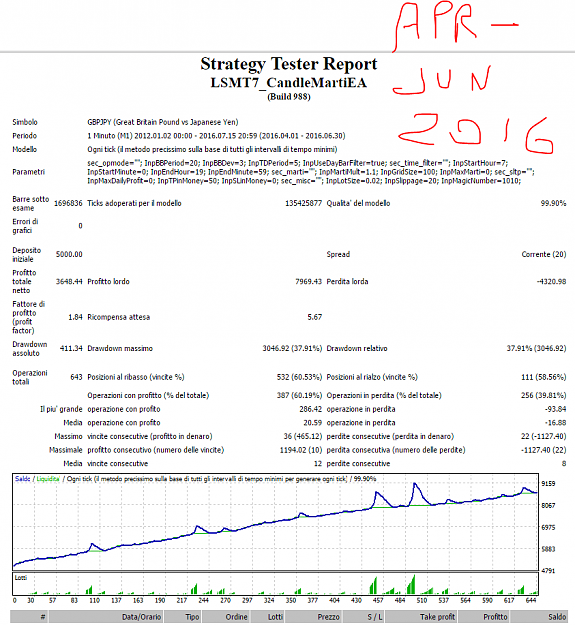Select max consecutive profit '1194.02 (10)'
This screenshot has width=575, height=625.
[x=301, y=450]
